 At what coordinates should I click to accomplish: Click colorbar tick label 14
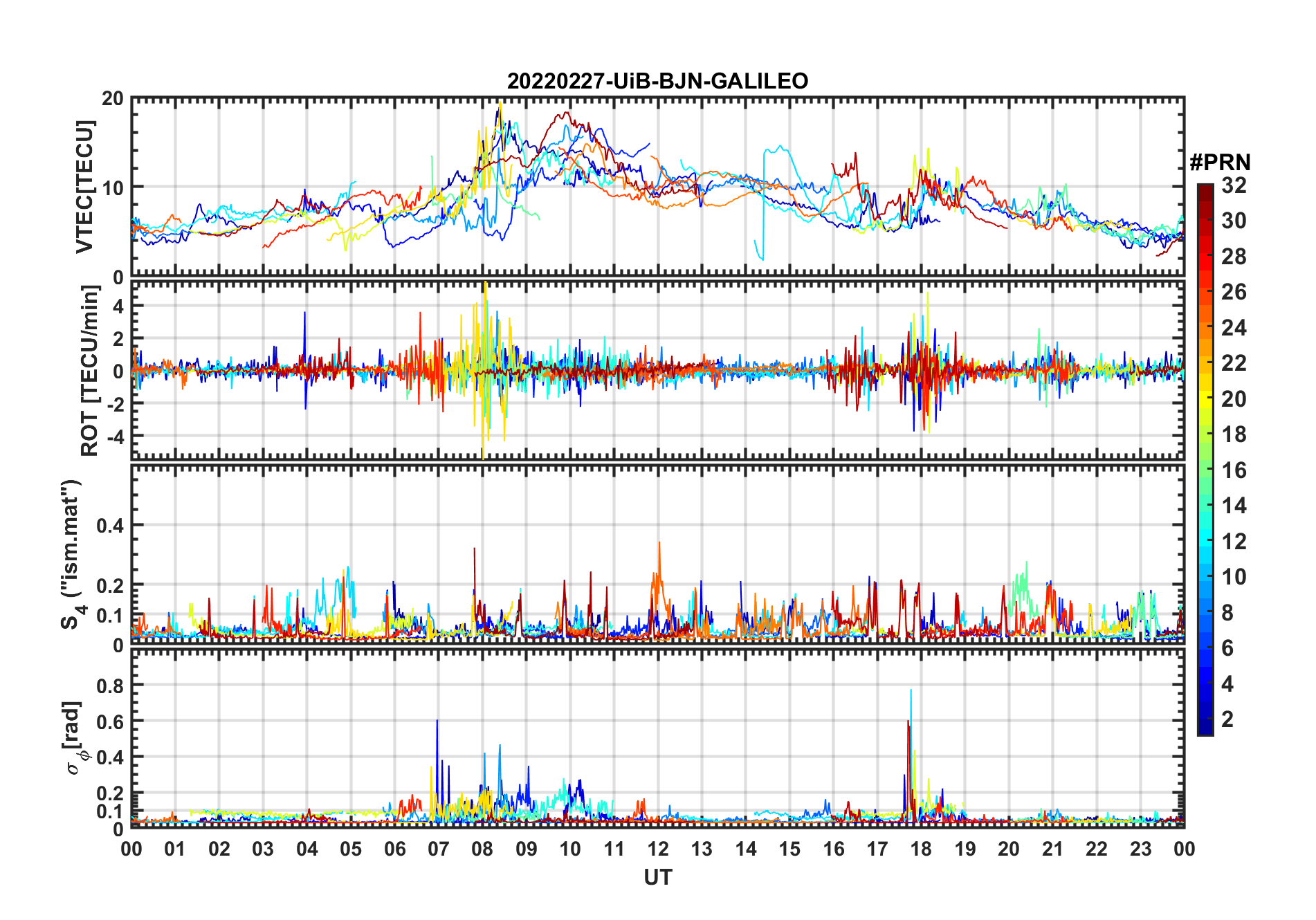pos(1234,505)
